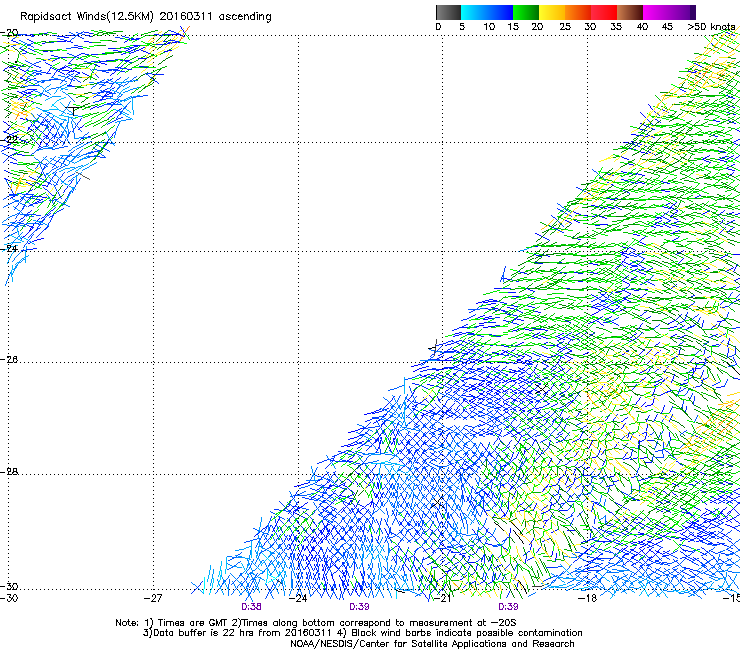Click the cyan-blue 5-15 knots legend swatch
Screen dimensions: 740x650
coord(487,12)
